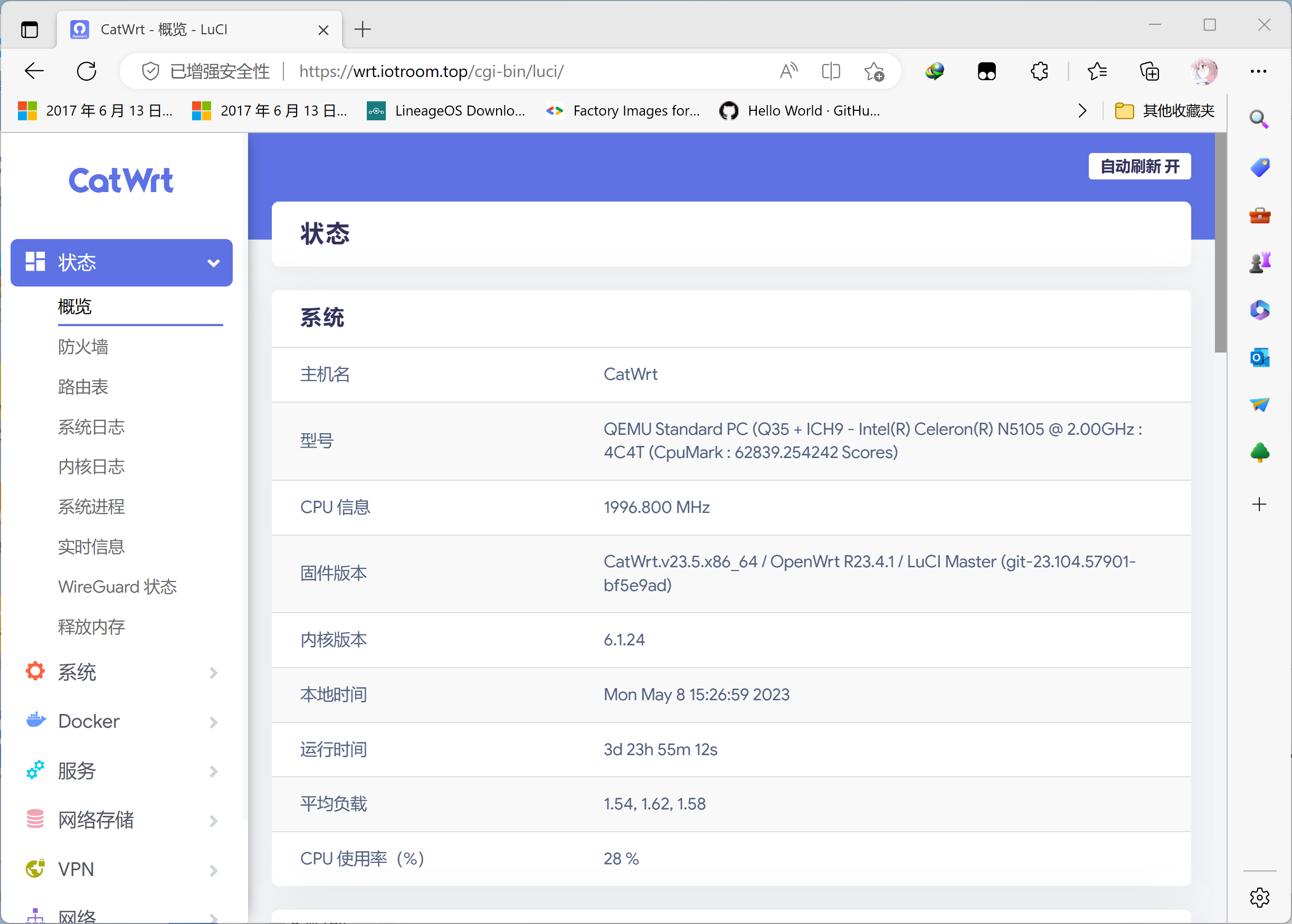Open the LineageOS Downloads bookmark
The height and width of the screenshot is (924, 1292).
click(446, 110)
